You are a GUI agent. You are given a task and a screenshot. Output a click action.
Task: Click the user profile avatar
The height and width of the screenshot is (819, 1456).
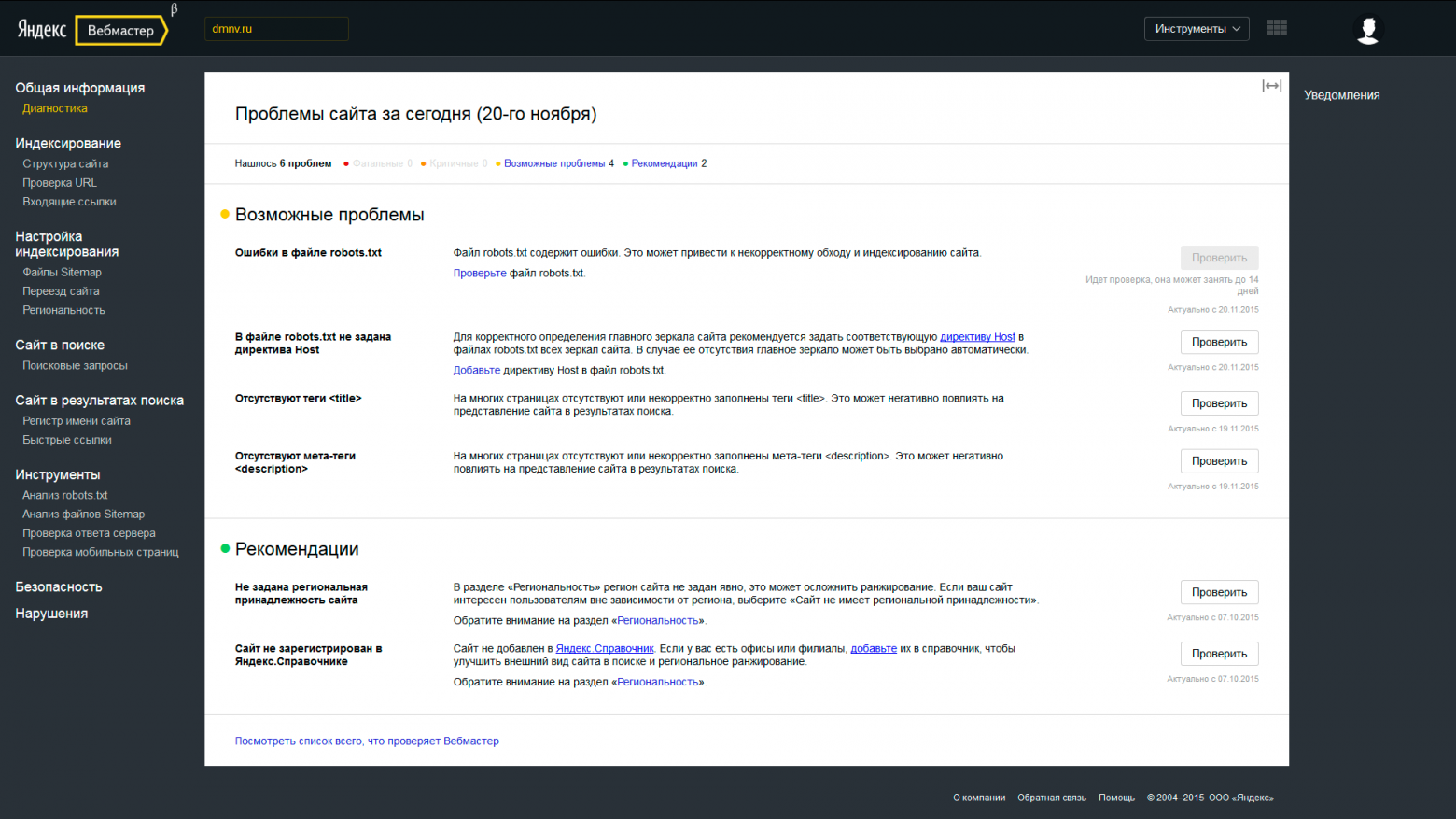point(1367,30)
